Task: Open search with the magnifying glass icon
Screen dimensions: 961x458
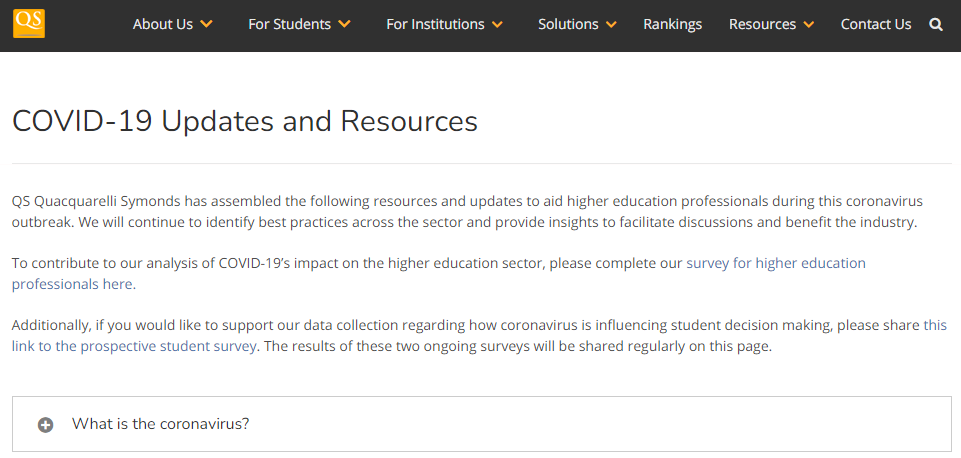Action: [x=936, y=25]
